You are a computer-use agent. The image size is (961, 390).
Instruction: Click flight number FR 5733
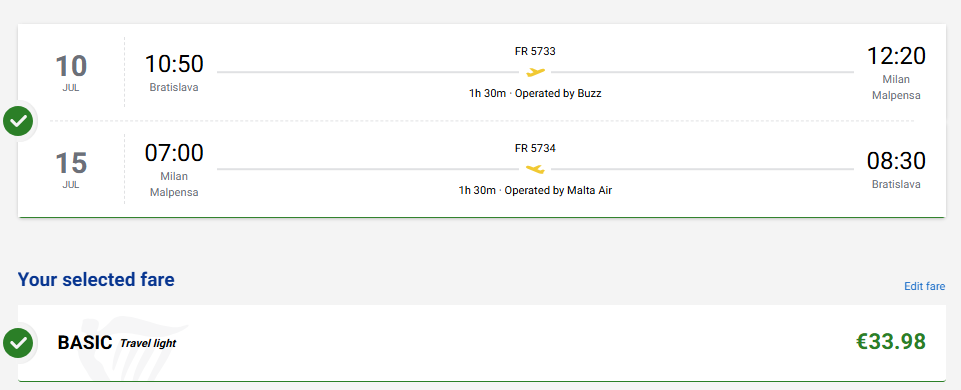click(x=535, y=52)
